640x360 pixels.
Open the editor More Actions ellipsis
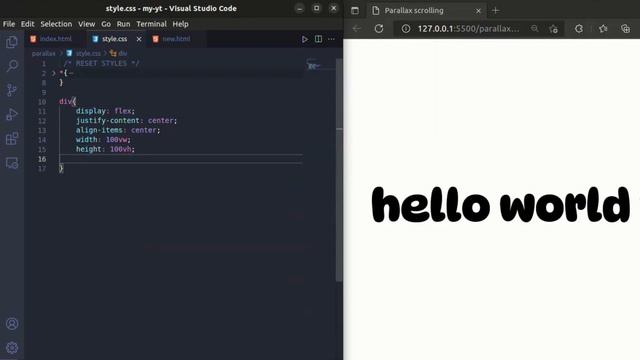tap(331, 39)
